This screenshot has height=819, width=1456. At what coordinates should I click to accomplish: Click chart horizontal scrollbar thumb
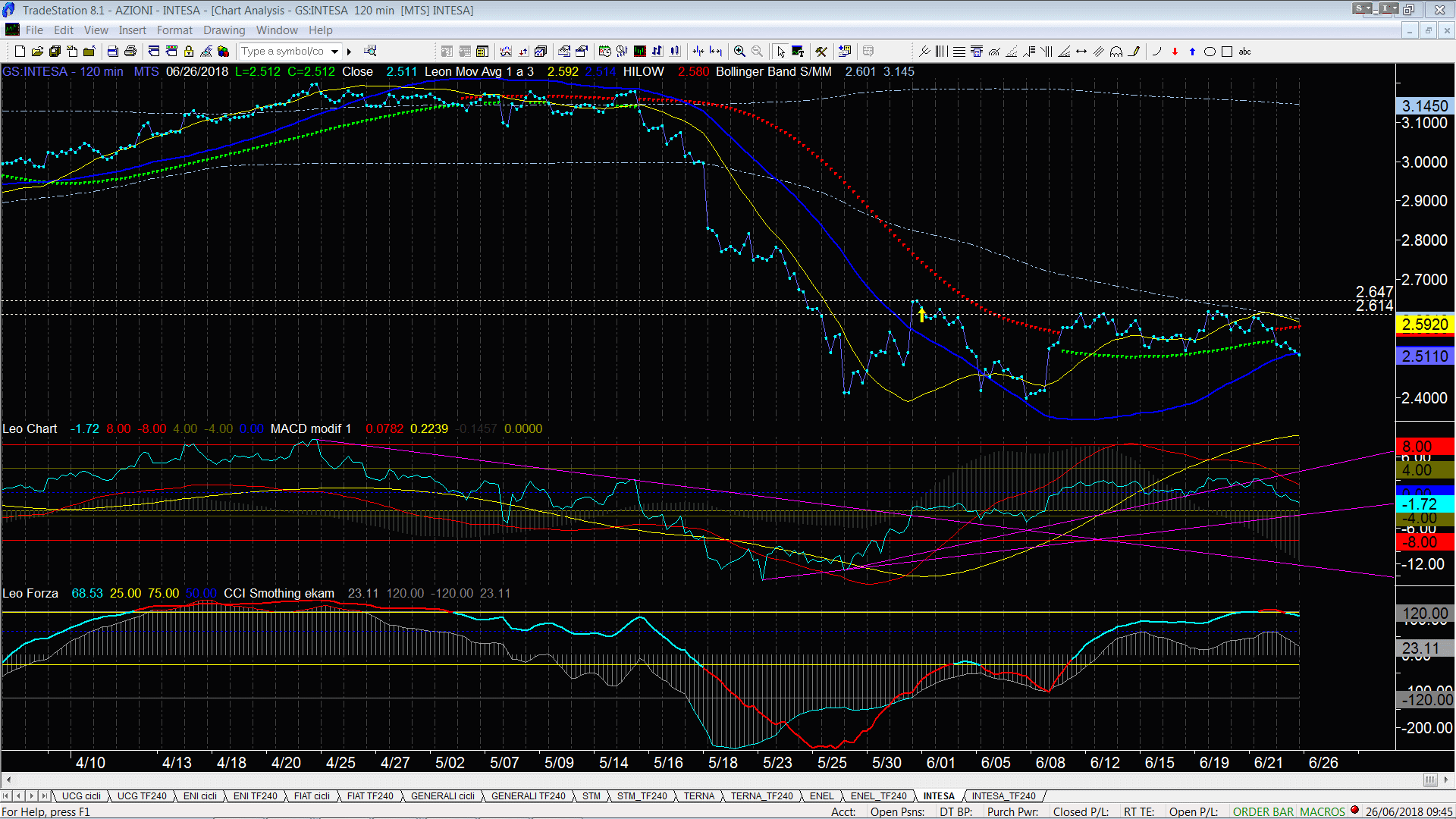click(1429, 780)
